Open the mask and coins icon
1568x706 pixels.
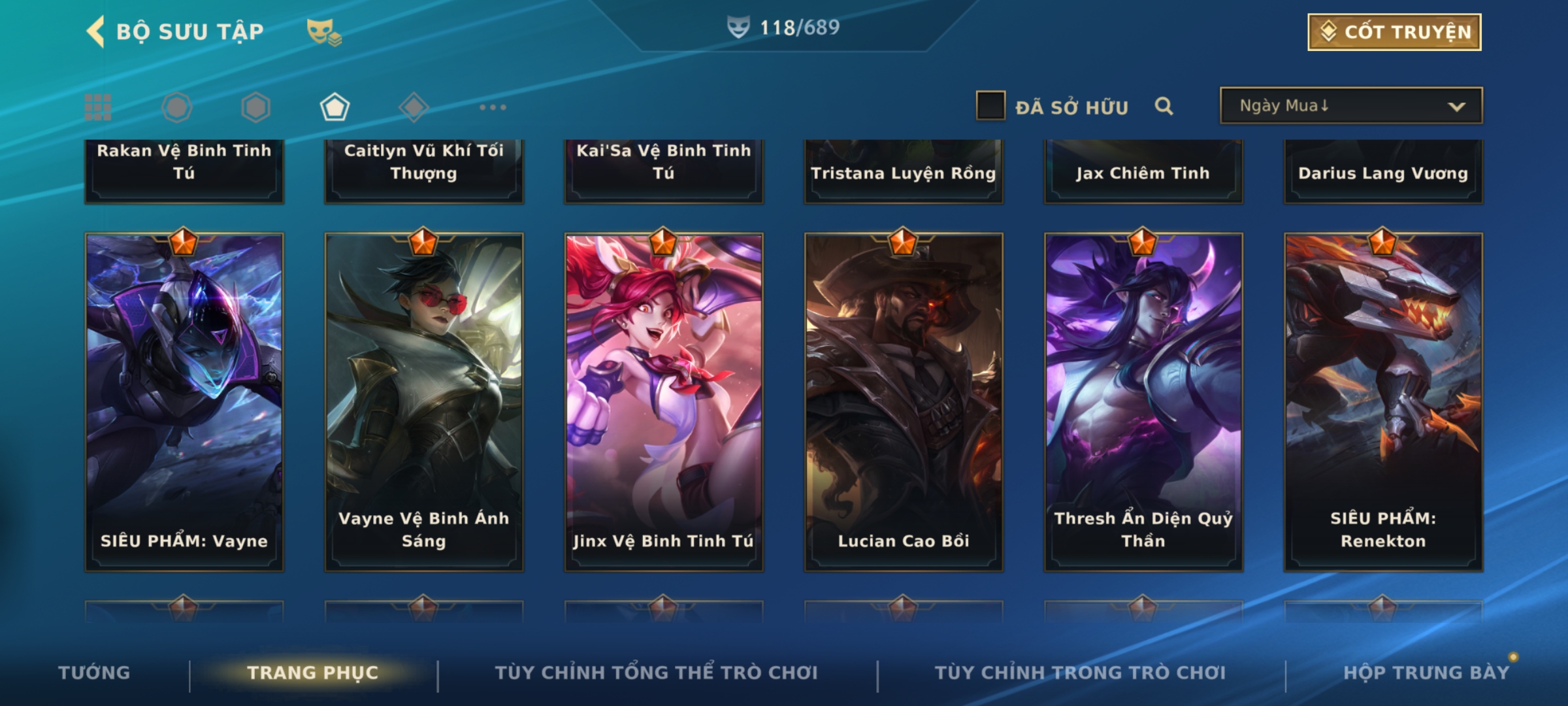tap(324, 31)
